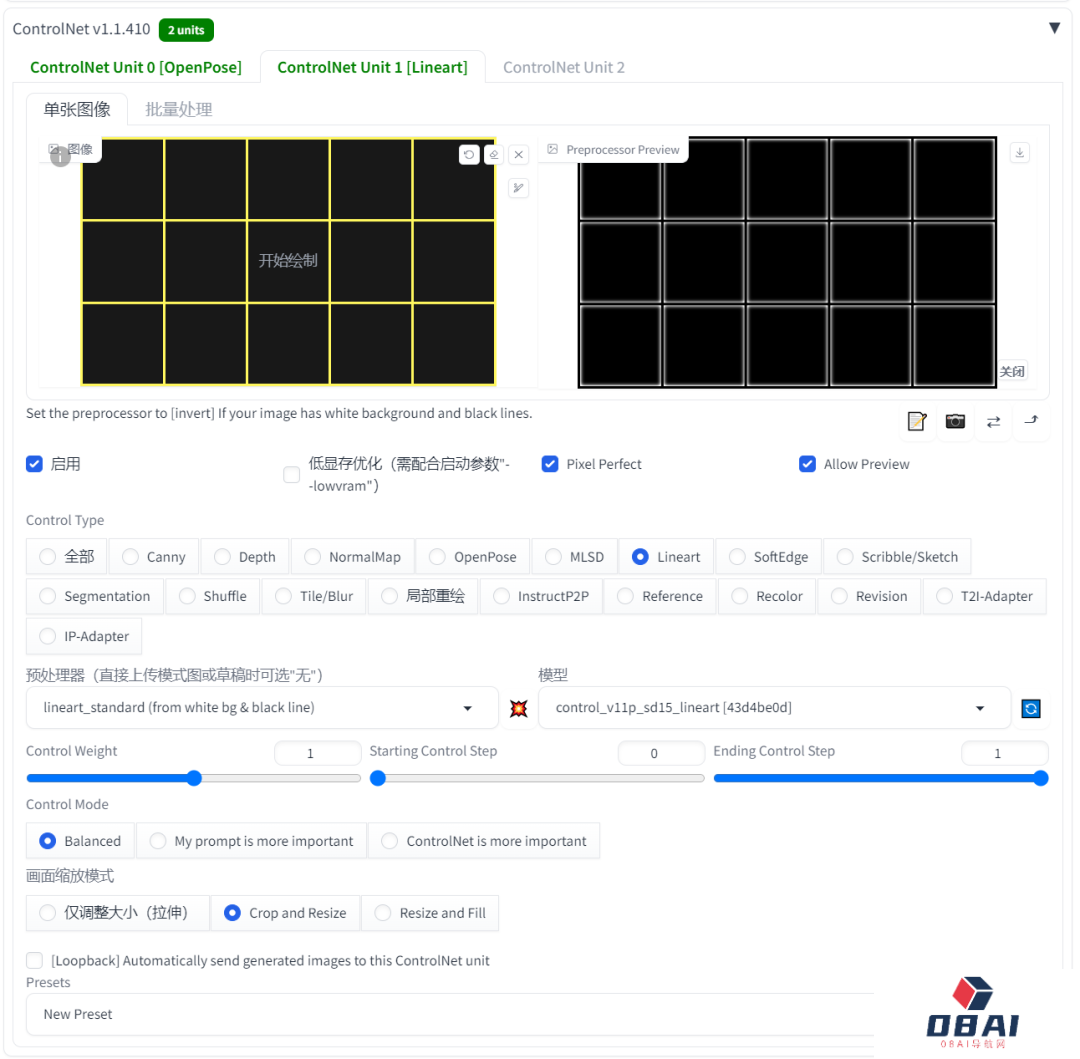Choose the Recolor control type
The width and height of the screenshot is (1080, 1059).
[x=767, y=596]
